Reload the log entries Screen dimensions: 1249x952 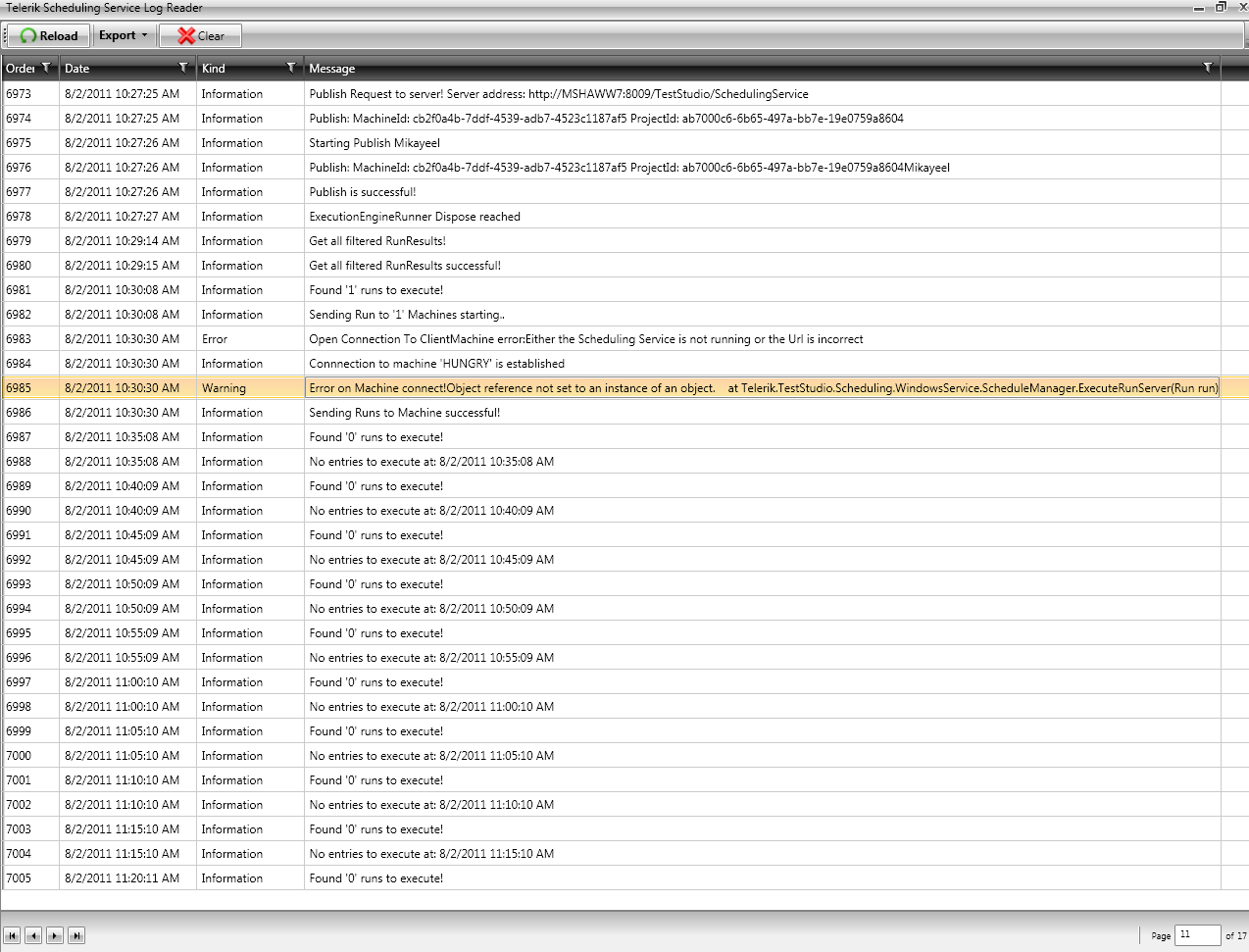49,35
